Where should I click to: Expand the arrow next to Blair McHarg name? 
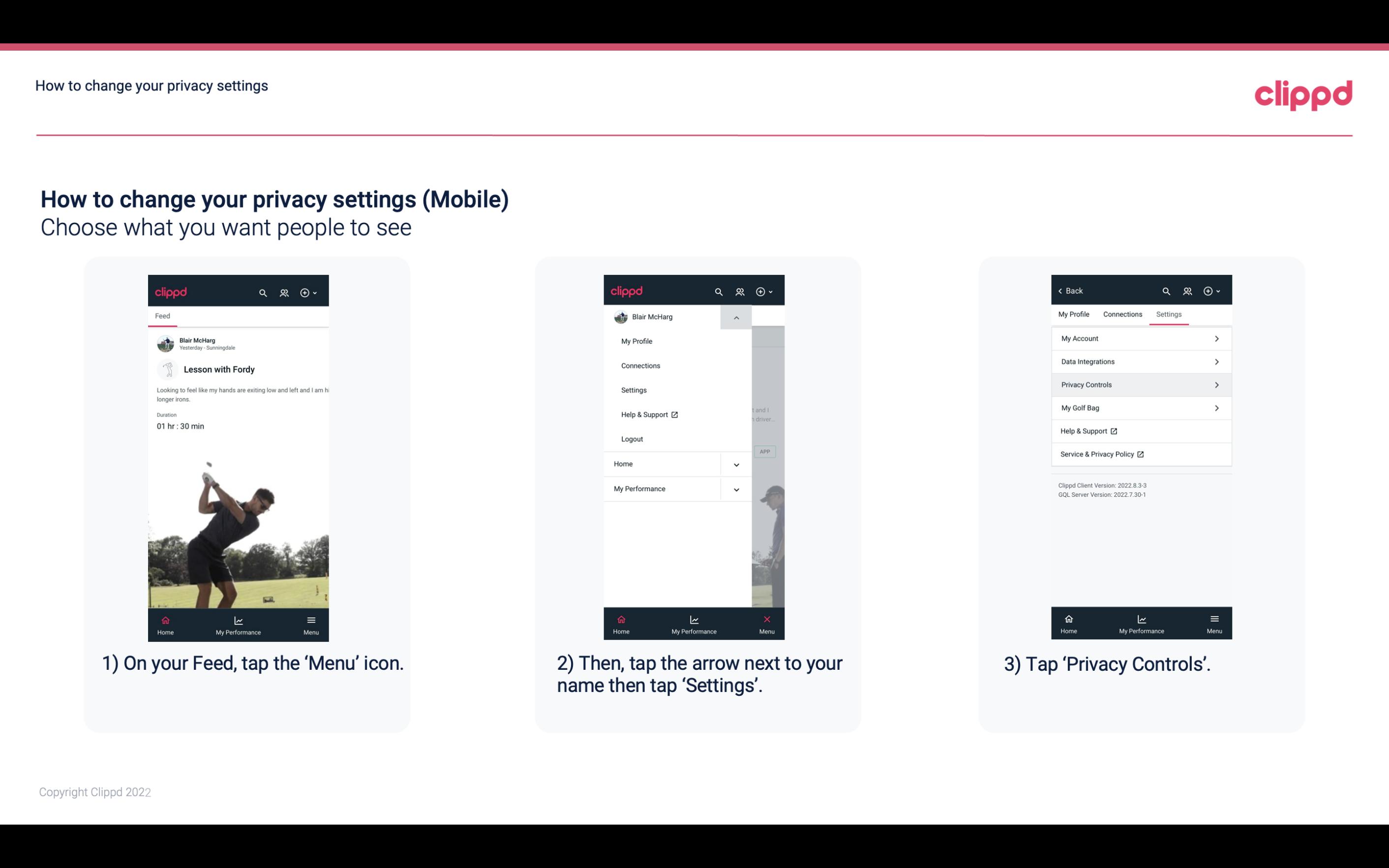[x=736, y=316]
